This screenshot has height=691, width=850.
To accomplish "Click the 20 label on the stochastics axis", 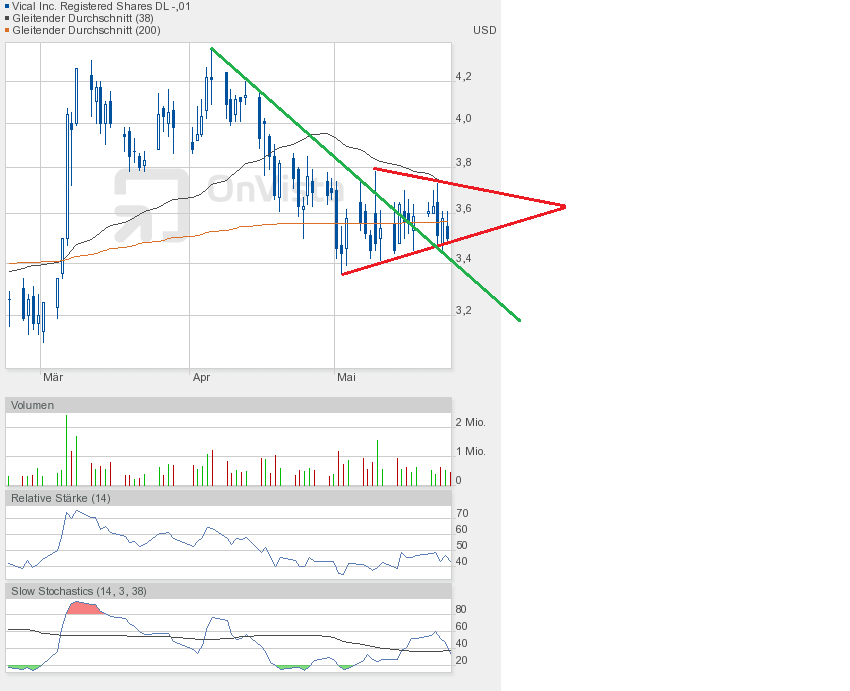I will [461, 660].
